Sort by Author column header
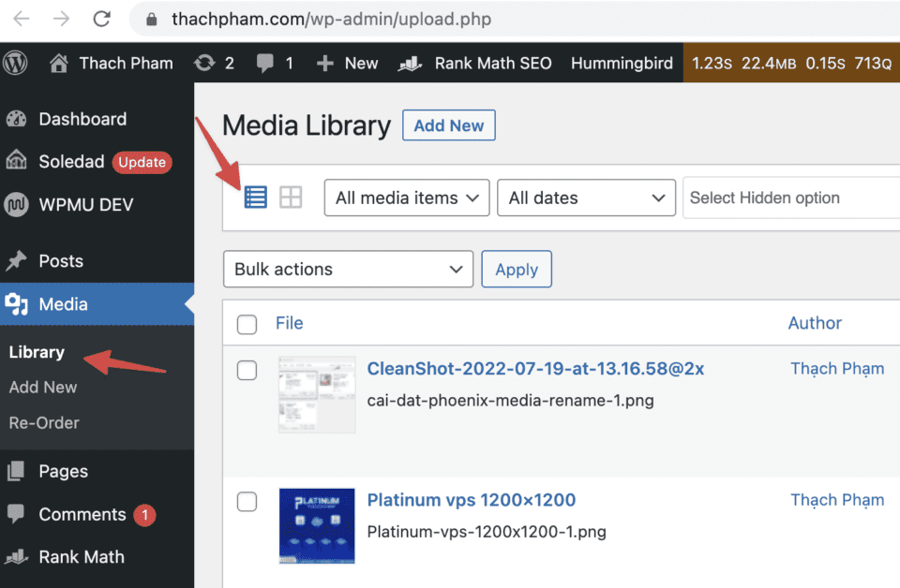Image resolution: width=900 pixels, height=588 pixels. pyautogui.click(x=814, y=323)
